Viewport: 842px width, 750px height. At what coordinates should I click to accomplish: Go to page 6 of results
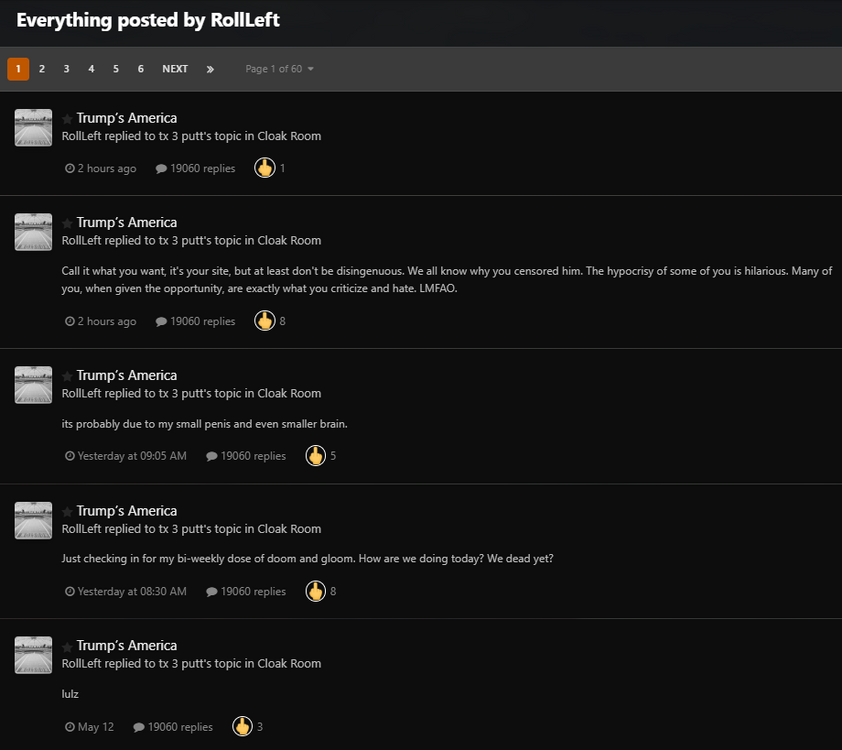coord(141,69)
